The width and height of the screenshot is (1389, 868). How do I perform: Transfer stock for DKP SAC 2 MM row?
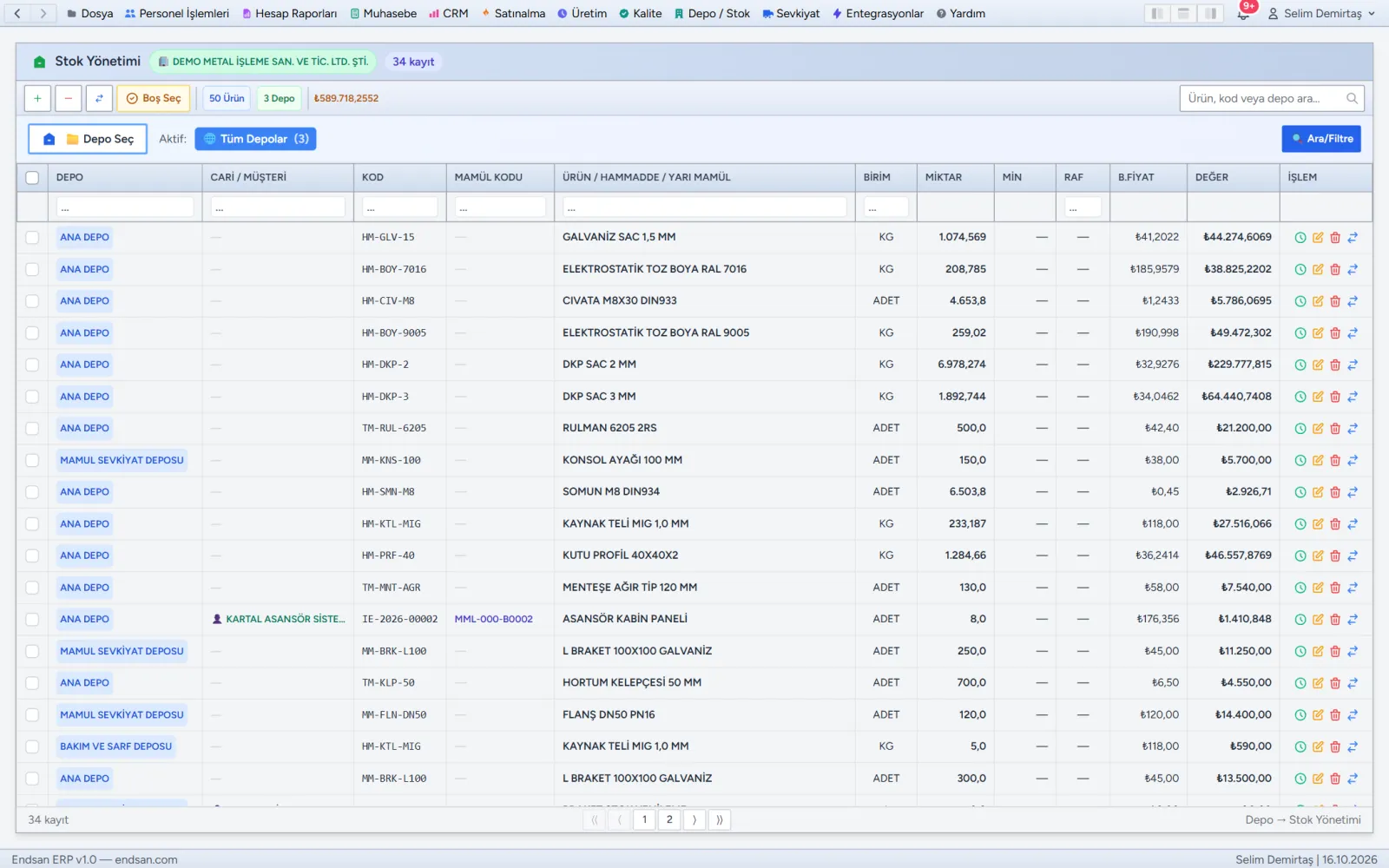[1353, 365]
